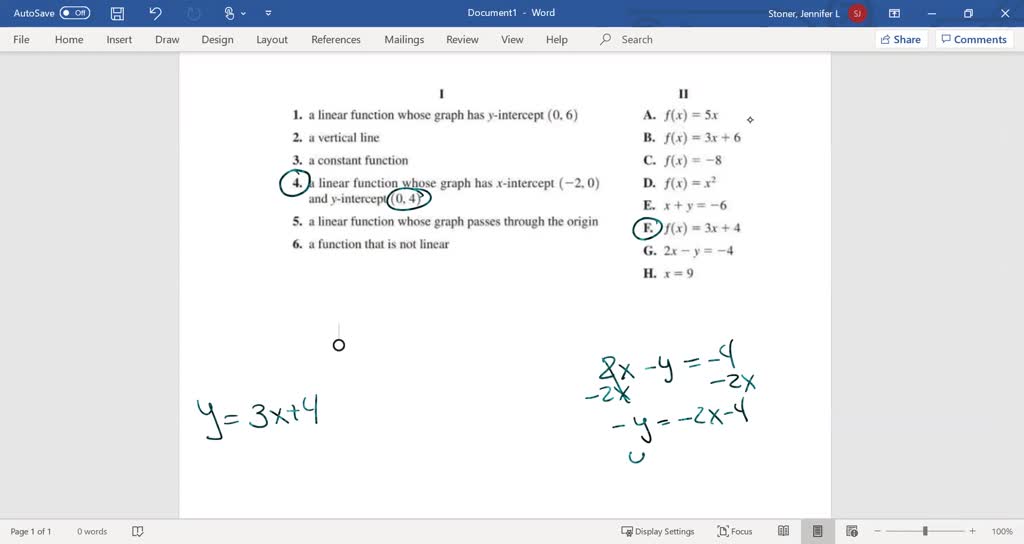Screen dimensions: 1024x544
Task: Click the Redo icon in title bar
Action: tap(193, 13)
